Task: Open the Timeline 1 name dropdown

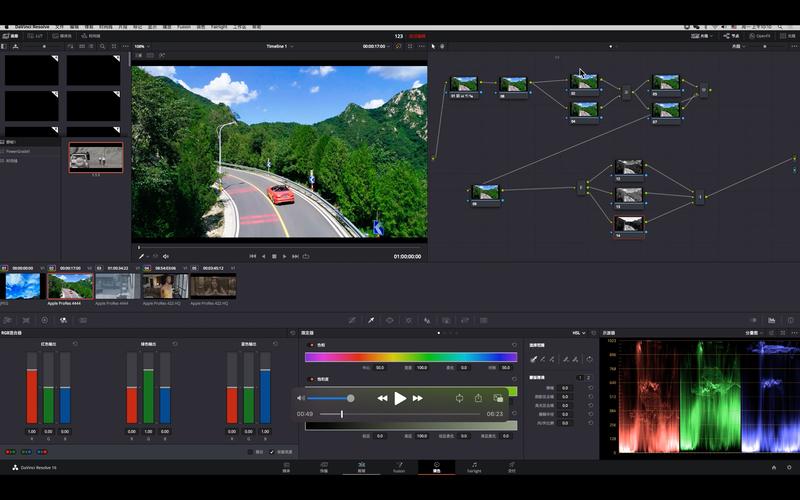Action: 280,46
